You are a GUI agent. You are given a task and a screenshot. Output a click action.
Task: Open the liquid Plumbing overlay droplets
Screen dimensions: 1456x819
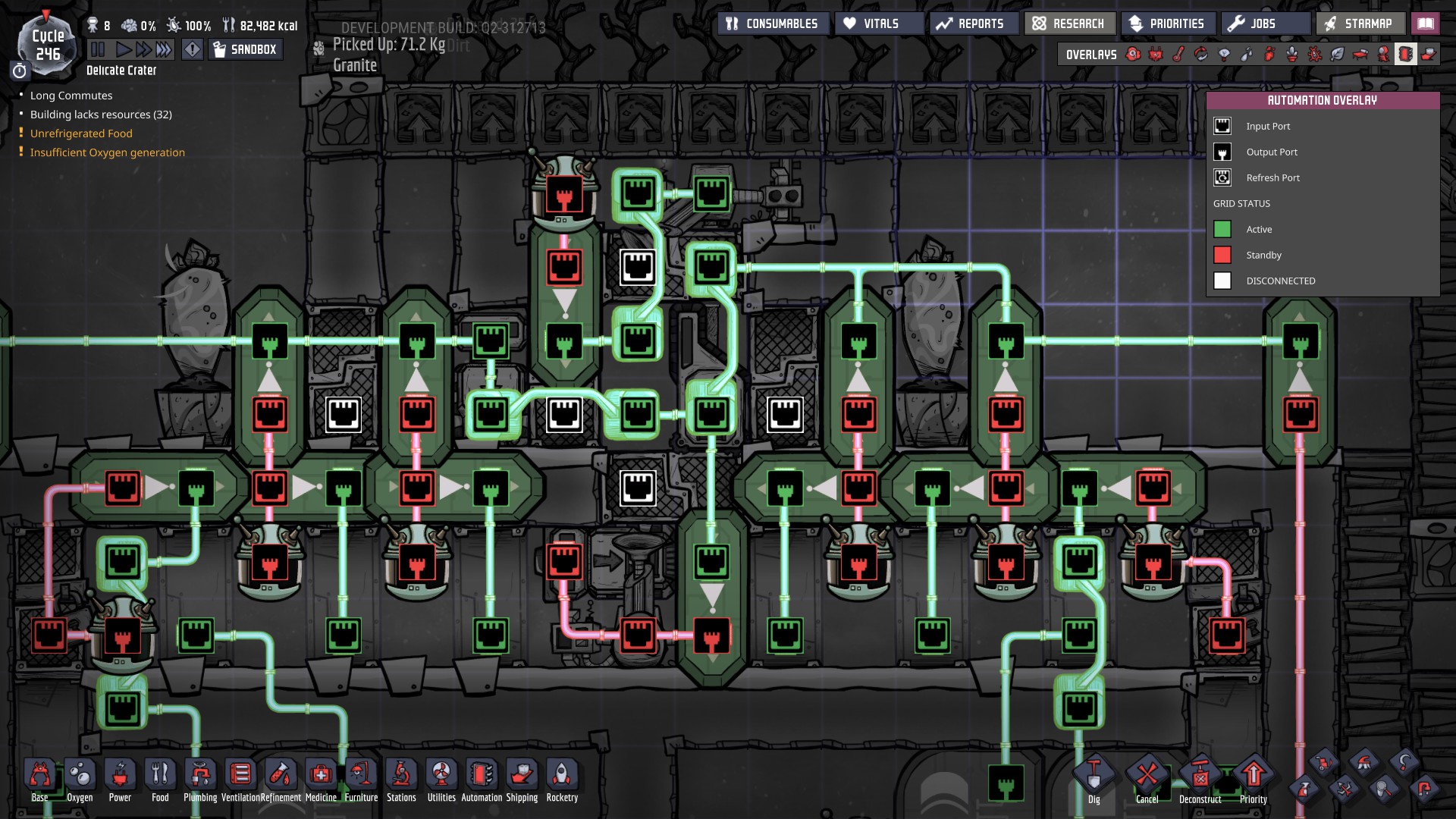[x=1247, y=54]
